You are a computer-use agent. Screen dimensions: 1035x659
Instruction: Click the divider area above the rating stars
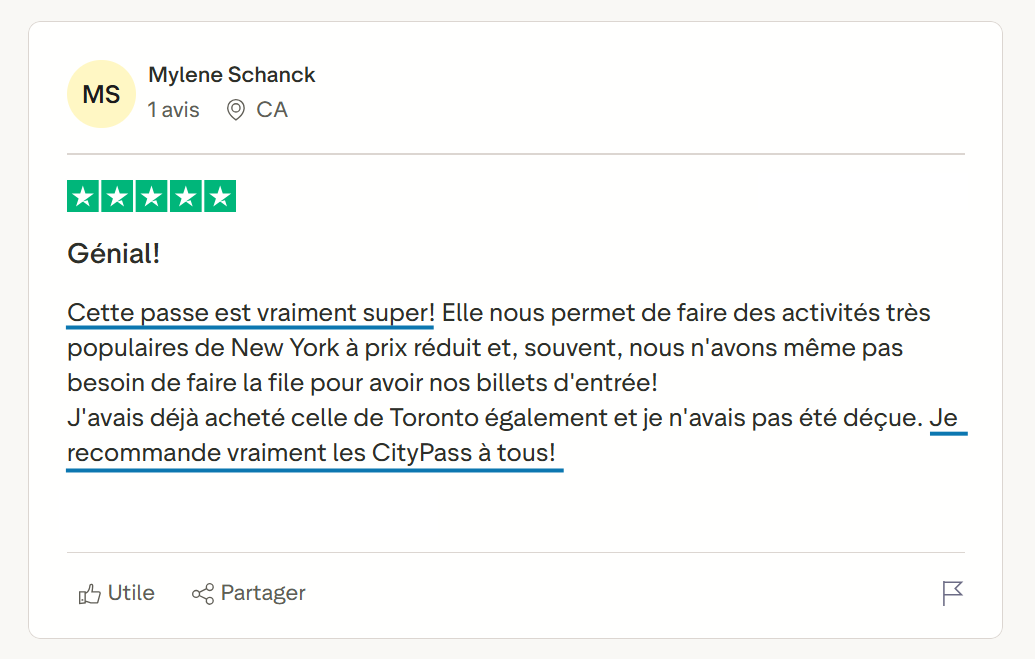515,155
